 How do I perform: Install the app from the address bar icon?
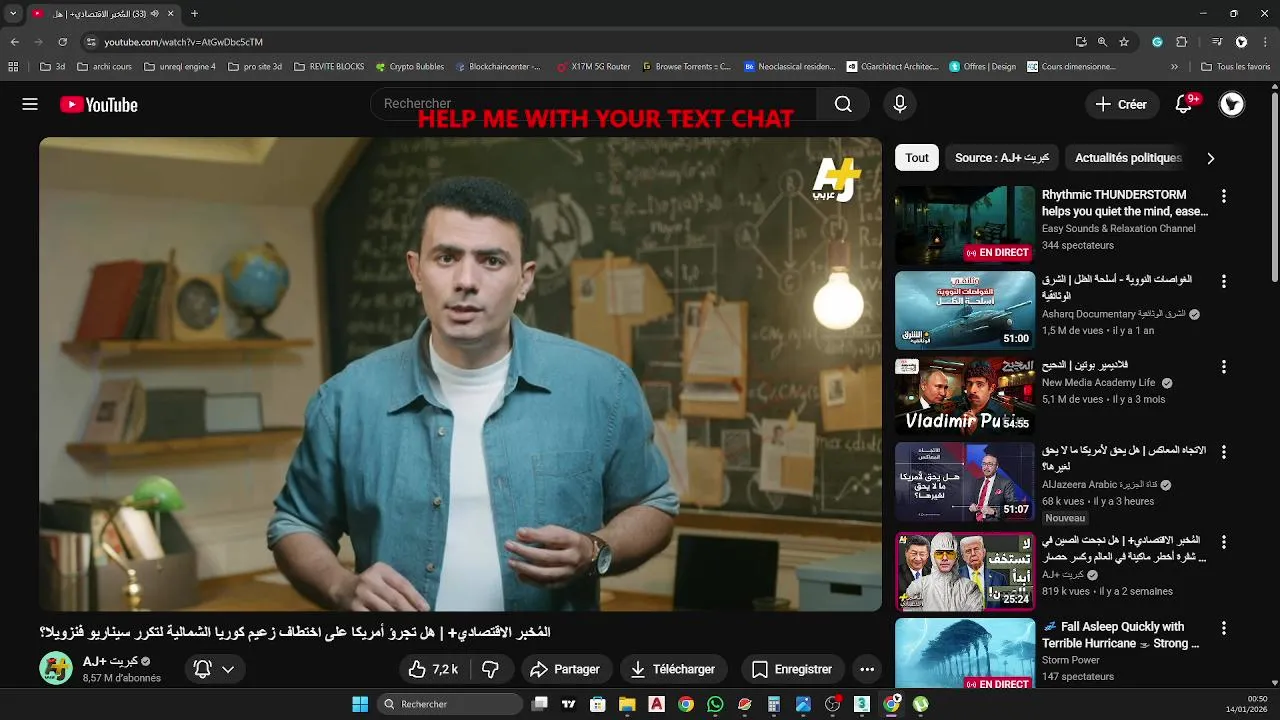1081,42
